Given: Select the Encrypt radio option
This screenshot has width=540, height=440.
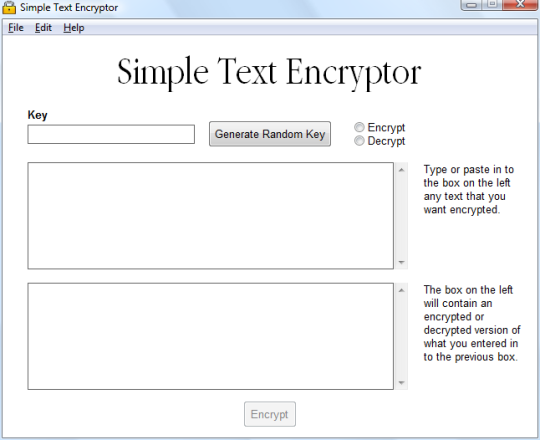Looking at the screenshot, I should (x=380, y=127).
